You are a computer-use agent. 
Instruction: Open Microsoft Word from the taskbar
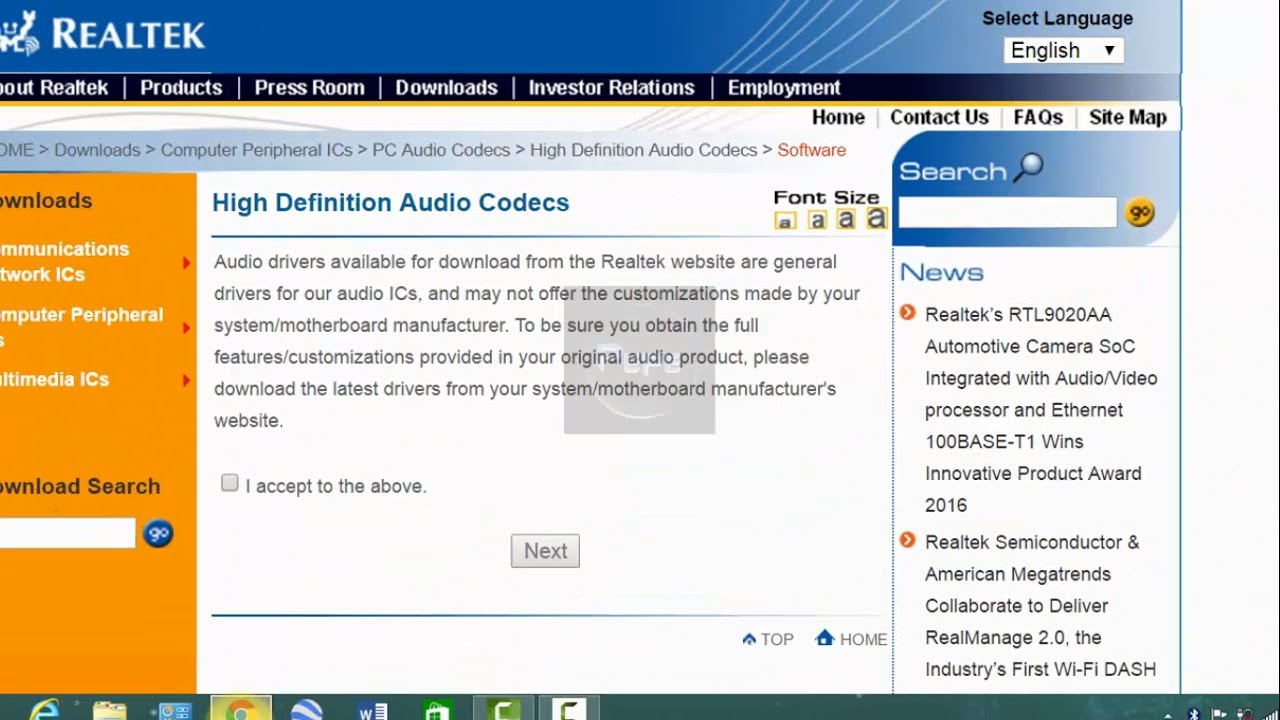[372, 709]
